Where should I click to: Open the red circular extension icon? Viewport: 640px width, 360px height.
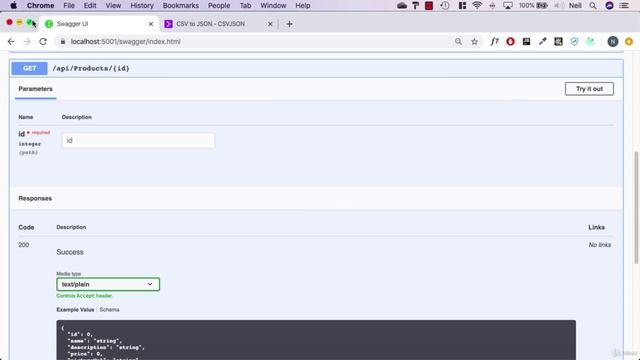click(510, 42)
